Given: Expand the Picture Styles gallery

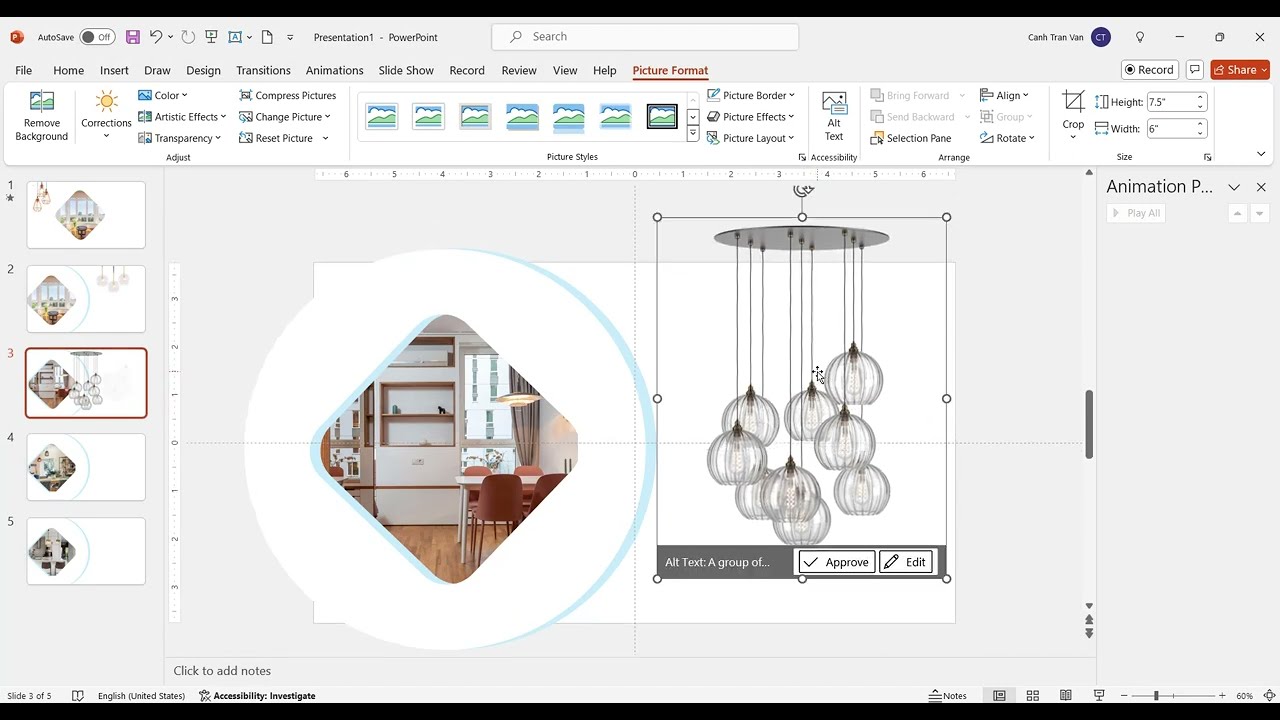Looking at the screenshot, I should pos(692,134).
